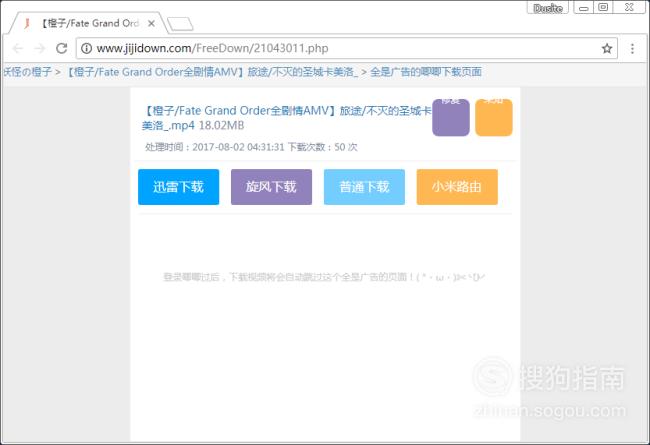Open breadcrumb link 【橙子/Fate Grand Order全剧情AMV】
Screen dimensions: 650x445
click(x=211, y=72)
